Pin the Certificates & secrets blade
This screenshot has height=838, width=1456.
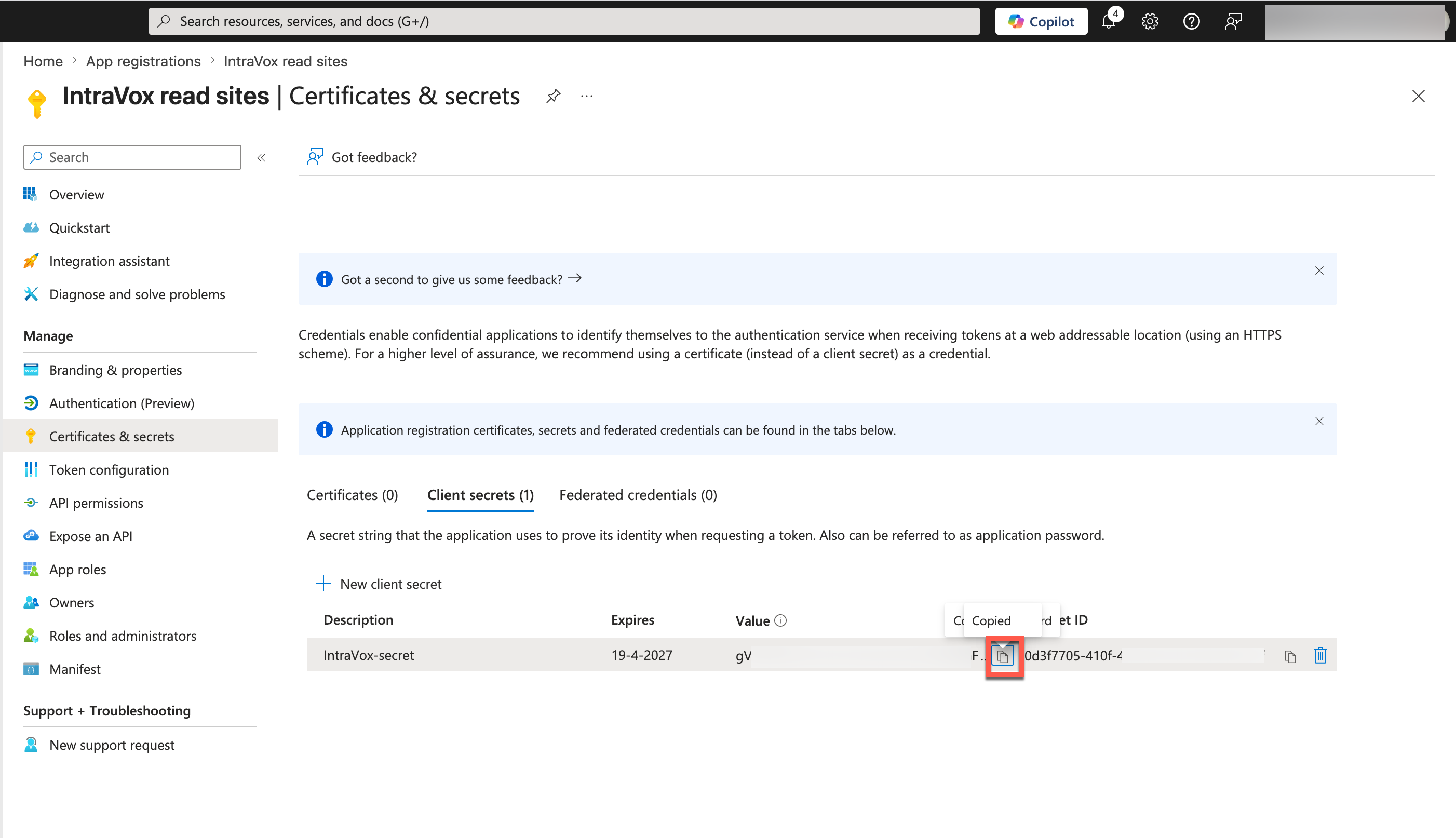coord(553,96)
